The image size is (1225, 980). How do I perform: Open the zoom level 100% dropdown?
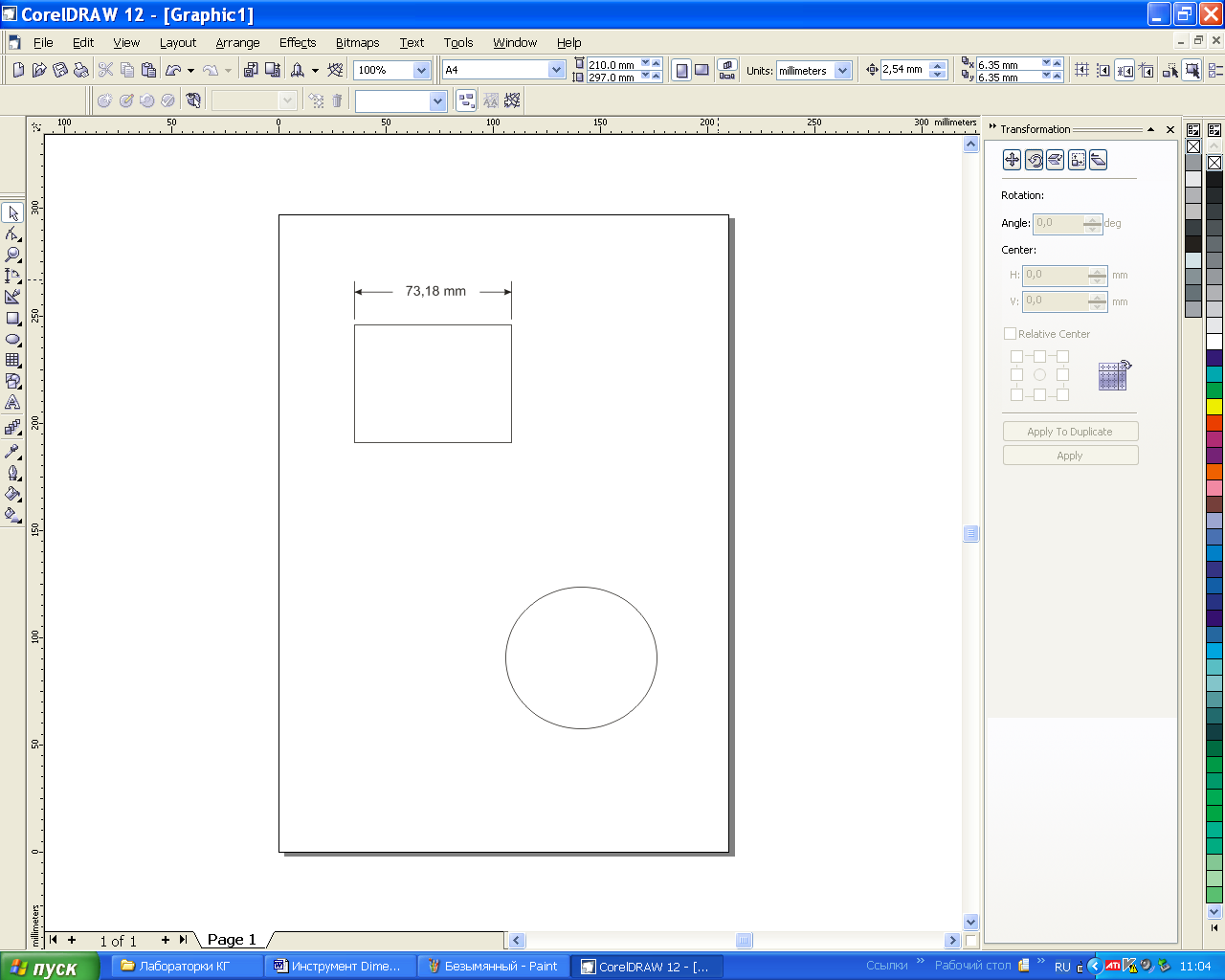[x=421, y=70]
